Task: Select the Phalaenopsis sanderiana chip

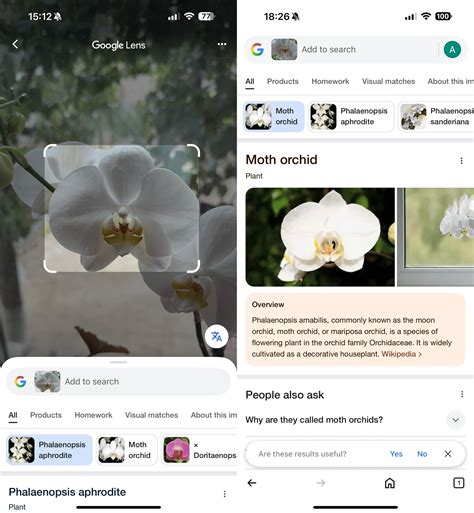Action: (x=436, y=116)
